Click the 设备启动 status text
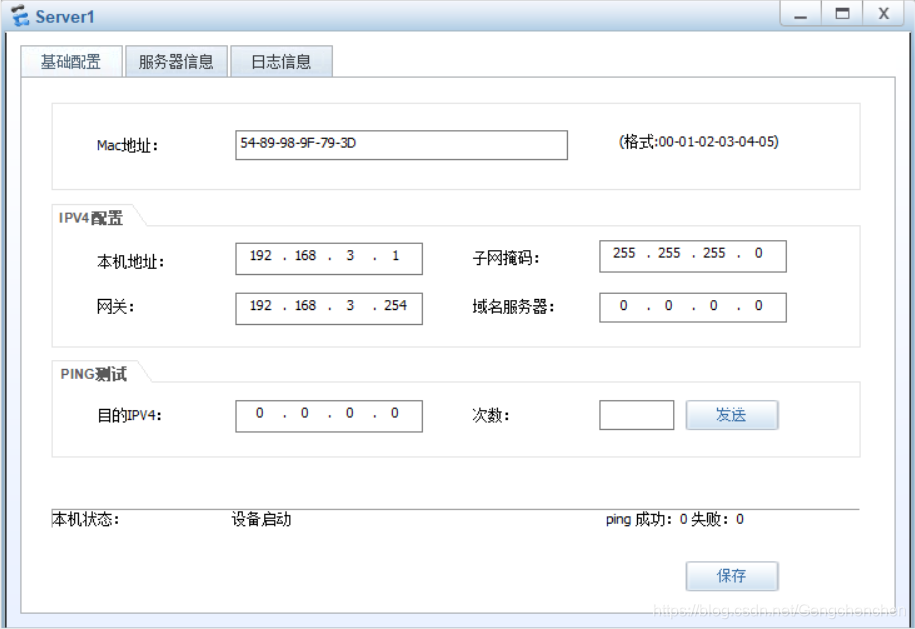 point(261,519)
